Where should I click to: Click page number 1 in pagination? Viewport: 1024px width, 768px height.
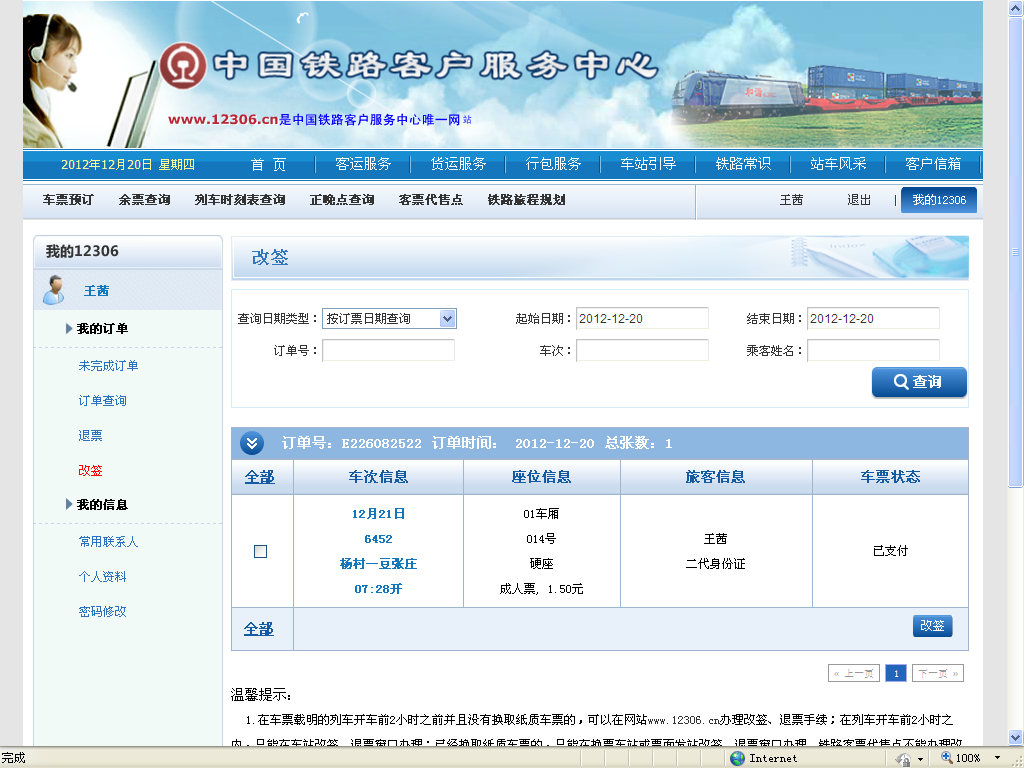pos(896,673)
